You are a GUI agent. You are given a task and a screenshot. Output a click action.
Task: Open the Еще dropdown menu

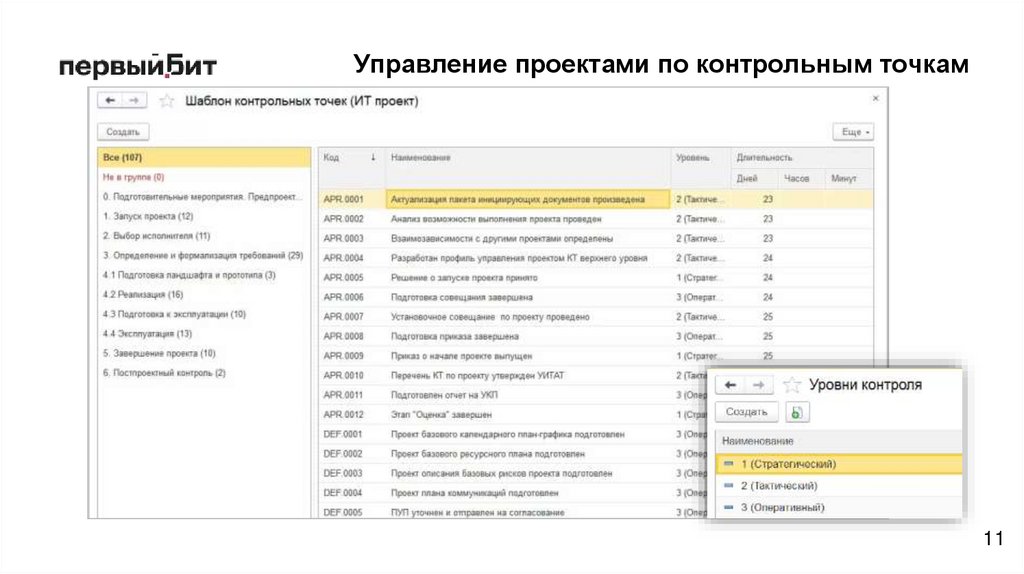point(854,132)
